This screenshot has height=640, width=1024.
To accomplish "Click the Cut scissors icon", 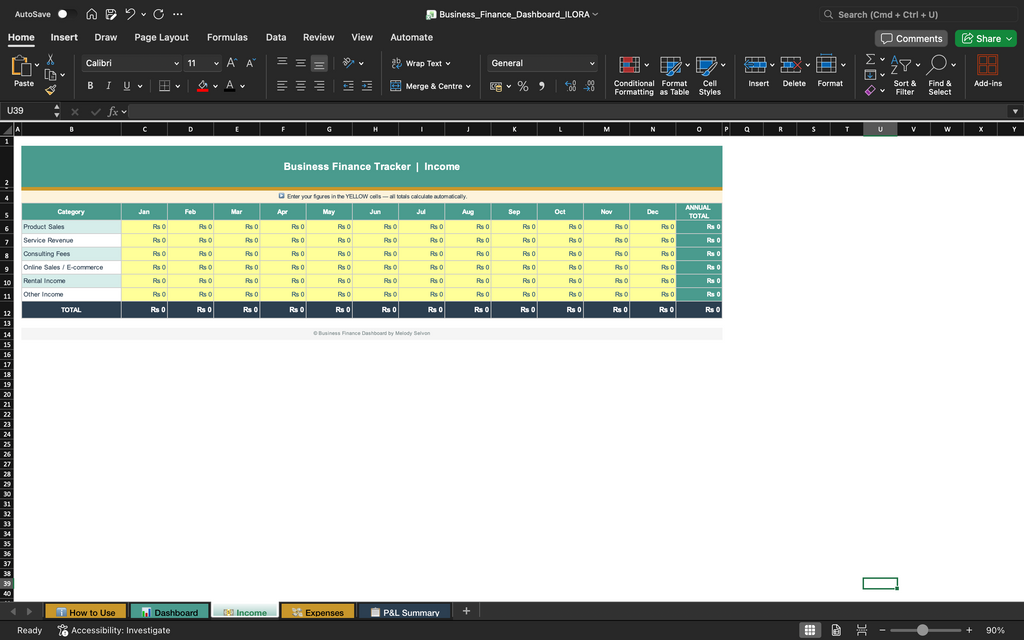I will pos(50,60).
